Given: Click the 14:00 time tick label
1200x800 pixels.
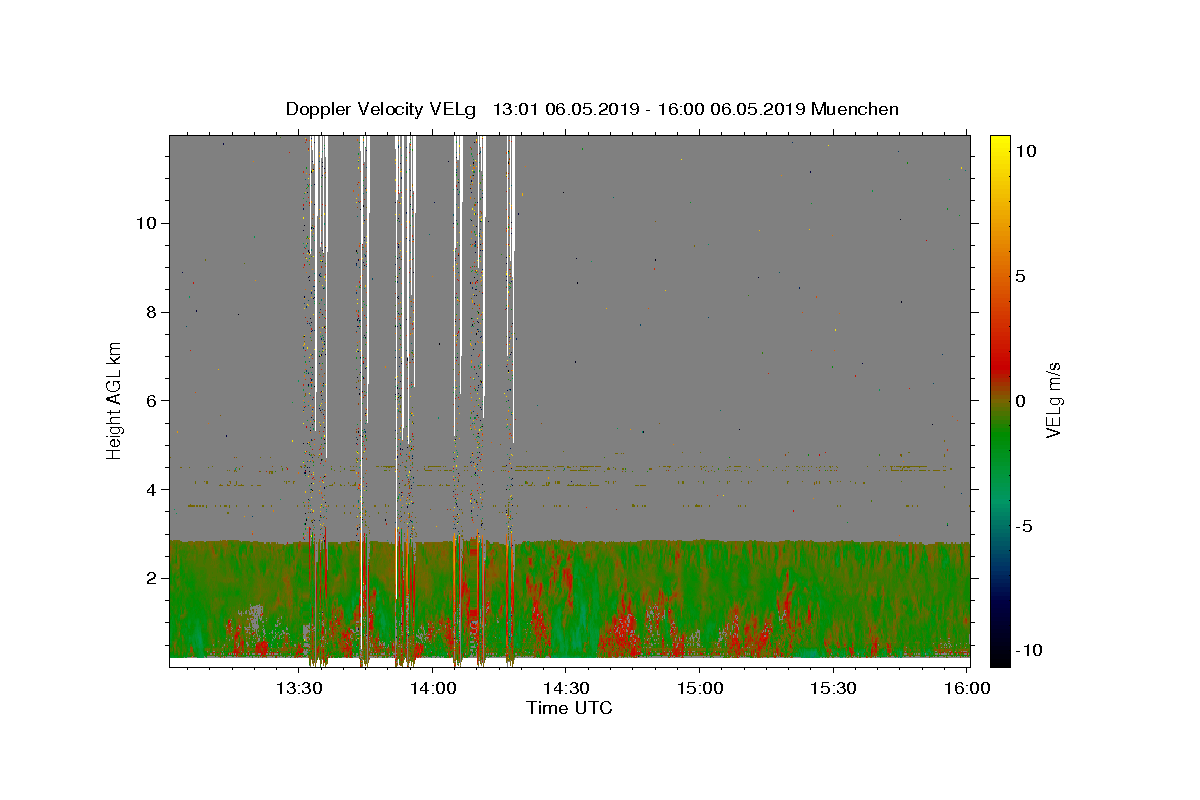Looking at the screenshot, I should [433, 688].
